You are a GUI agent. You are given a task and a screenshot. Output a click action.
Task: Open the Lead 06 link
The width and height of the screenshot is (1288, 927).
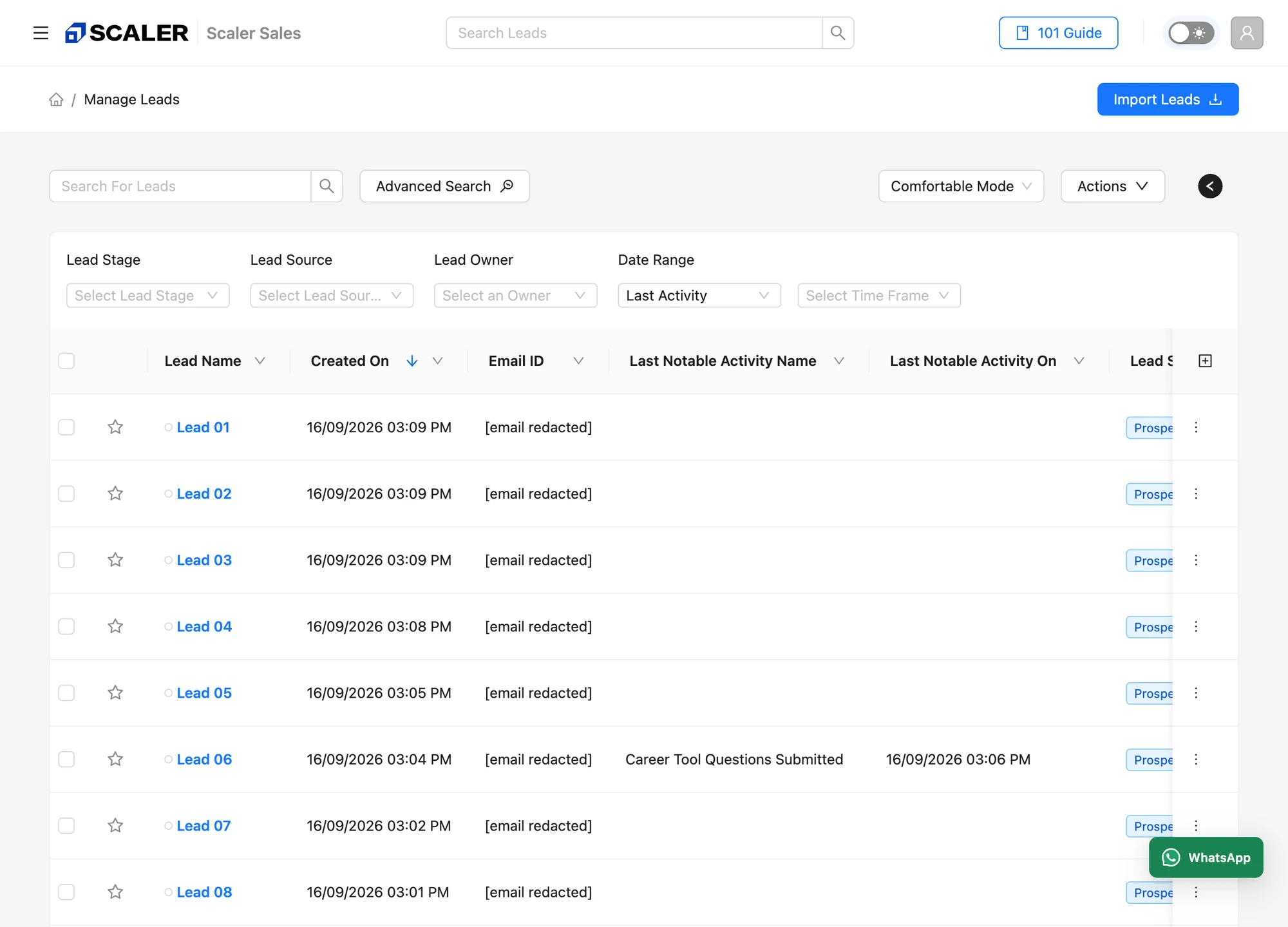[x=204, y=759]
